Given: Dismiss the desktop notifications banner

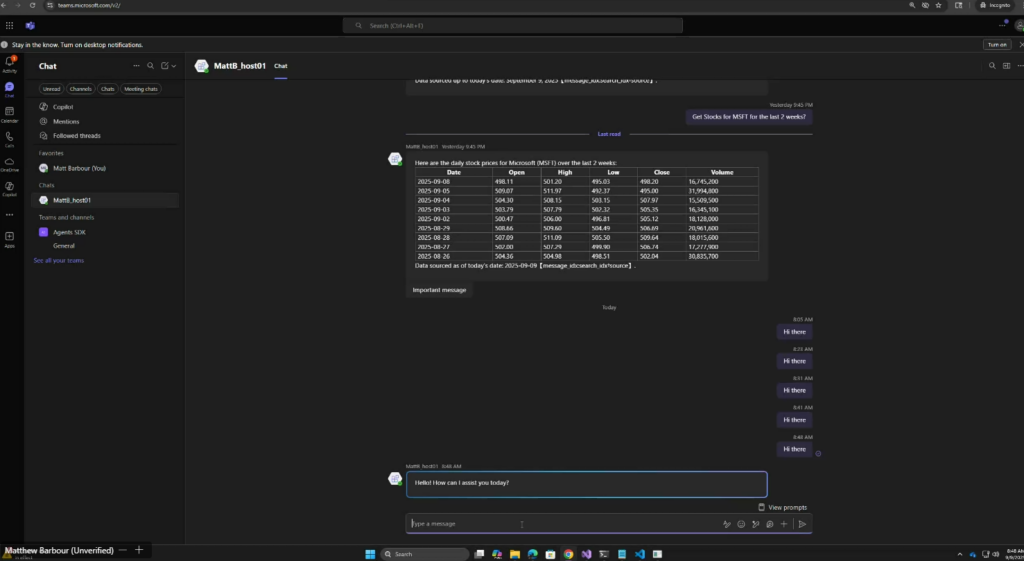Looking at the screenshot, I should point(1021,44).
